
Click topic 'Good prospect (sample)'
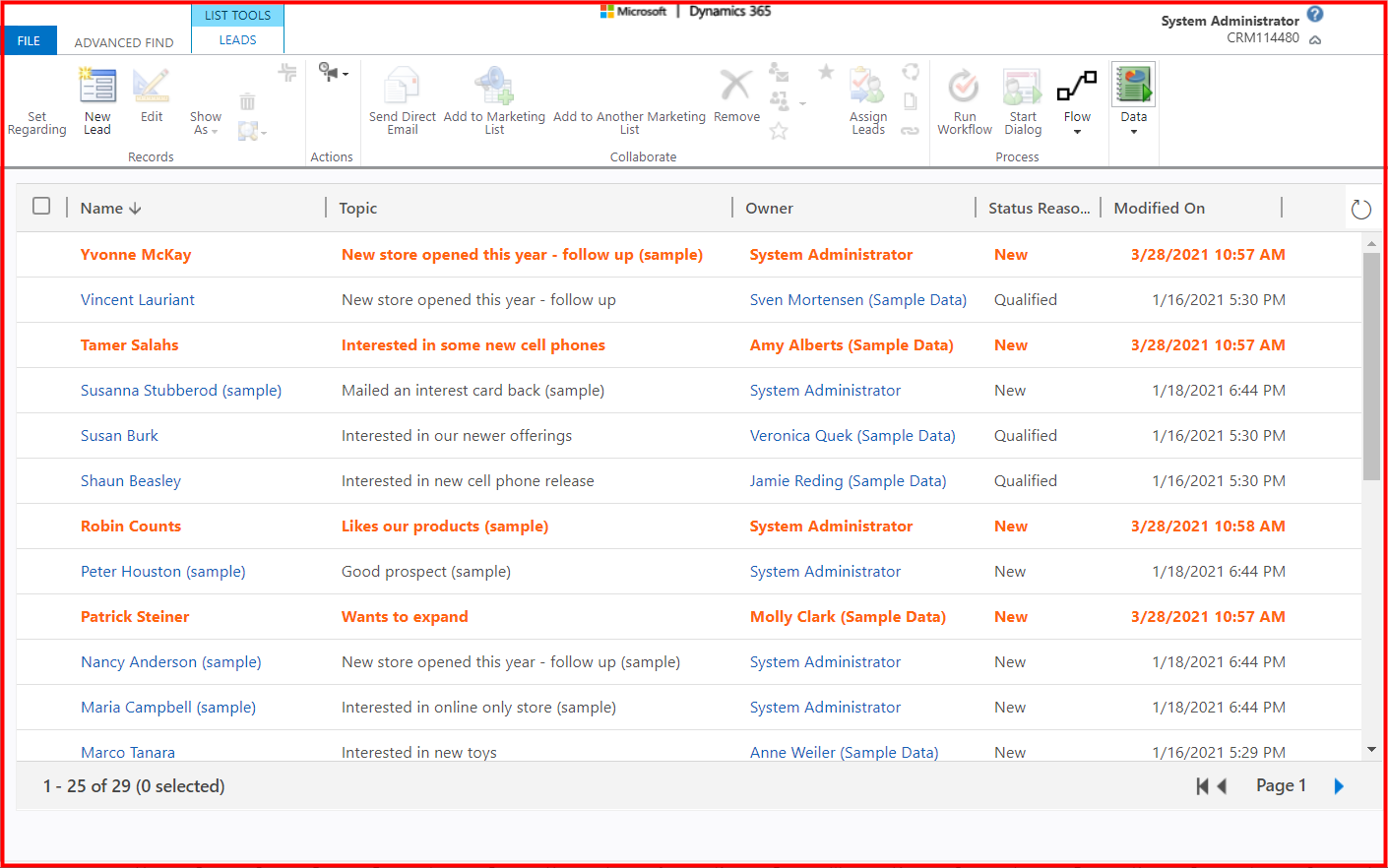426,572
